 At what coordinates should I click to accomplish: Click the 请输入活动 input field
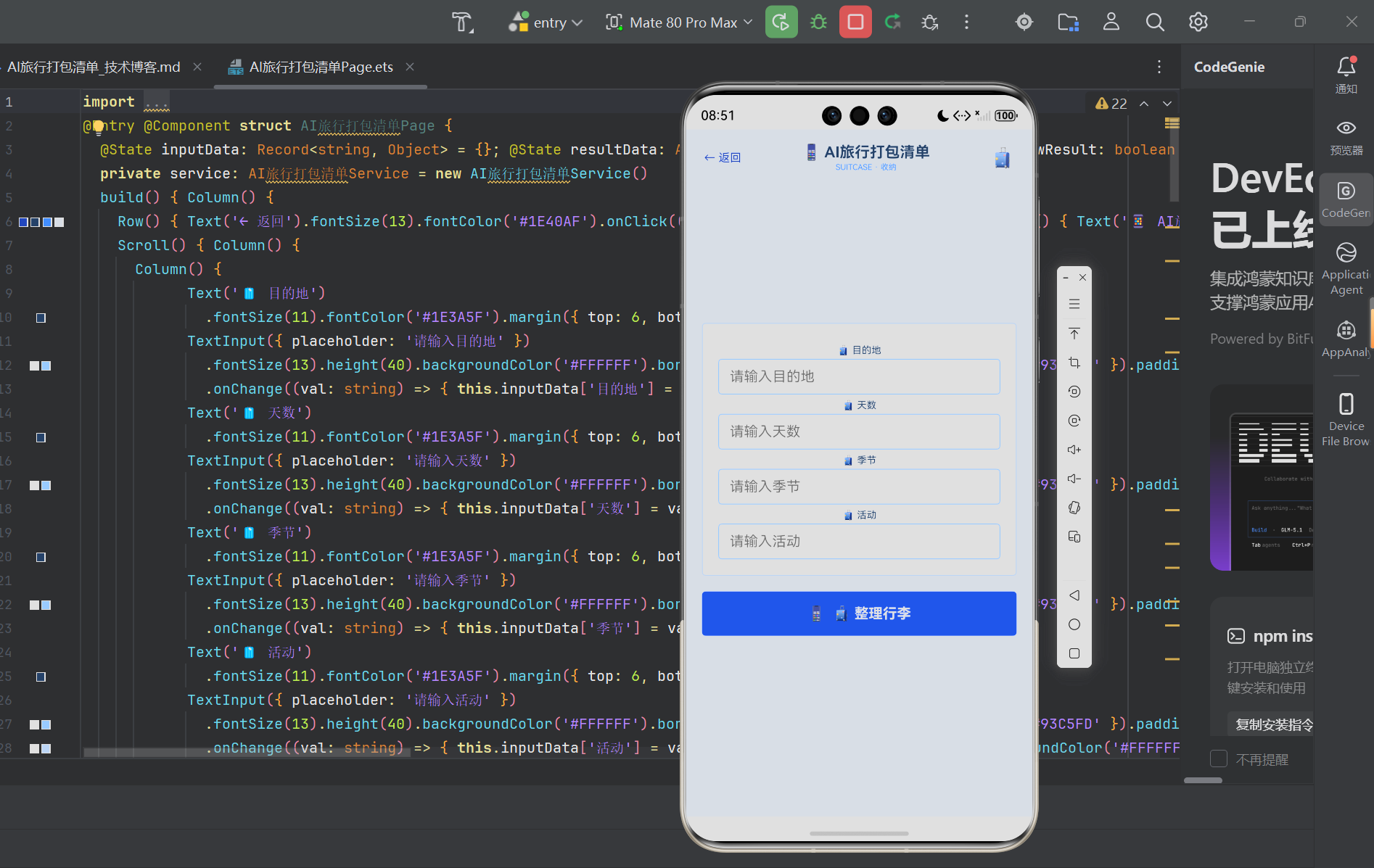859,541
